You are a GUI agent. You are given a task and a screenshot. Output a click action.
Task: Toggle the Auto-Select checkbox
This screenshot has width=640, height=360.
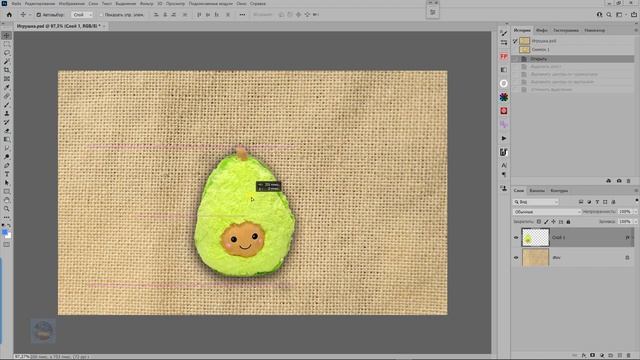tap(38, 15)
